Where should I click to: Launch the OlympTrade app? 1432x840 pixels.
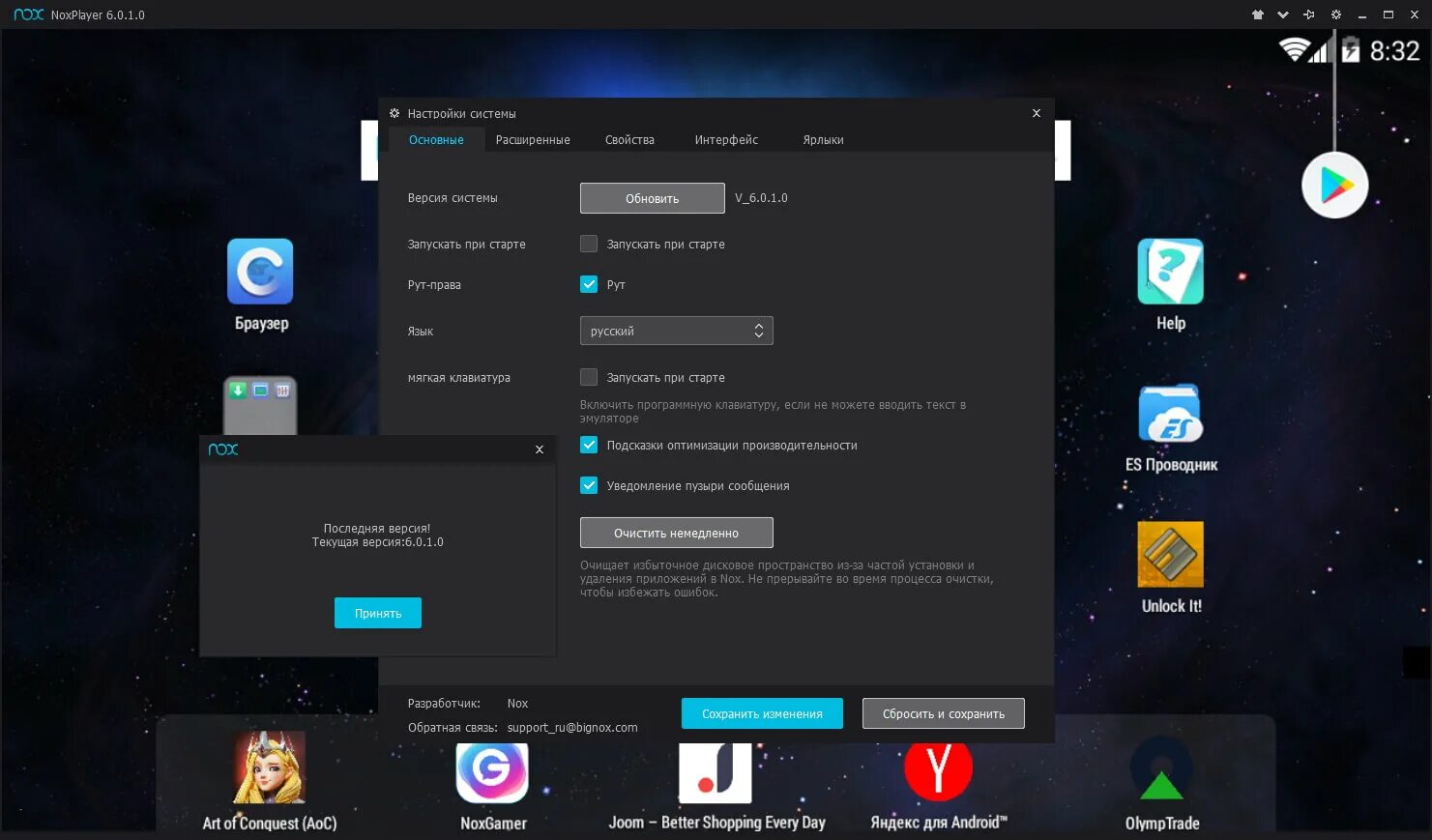(x=1161, y=770)
